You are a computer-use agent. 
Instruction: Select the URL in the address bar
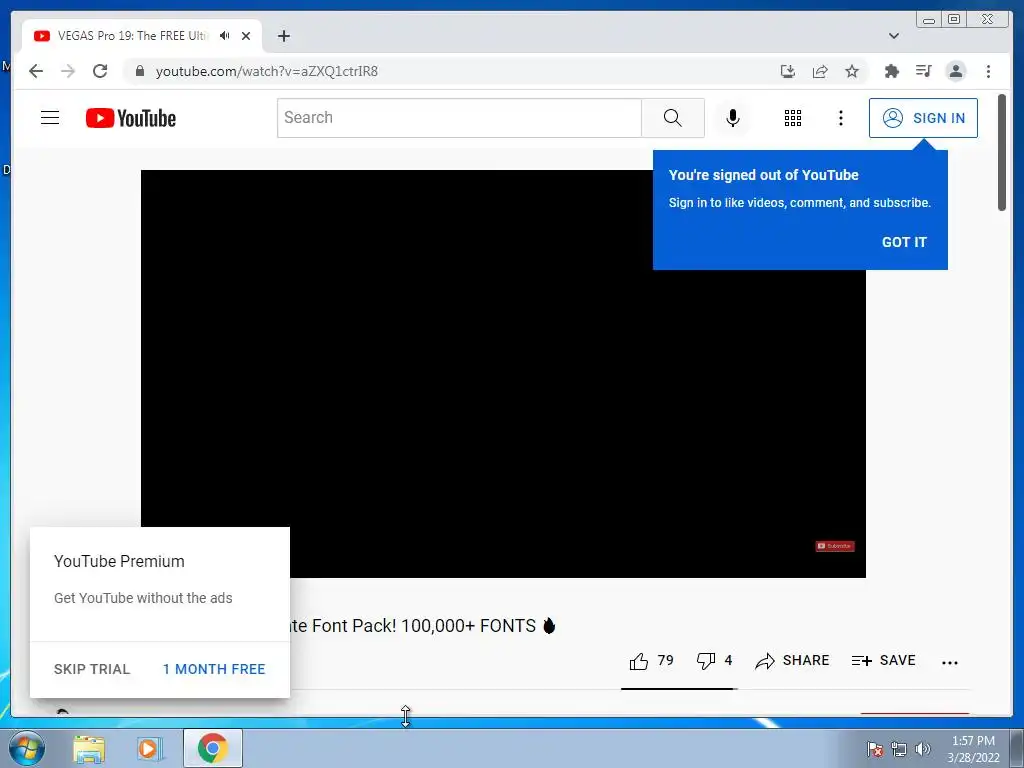point(266,71)
